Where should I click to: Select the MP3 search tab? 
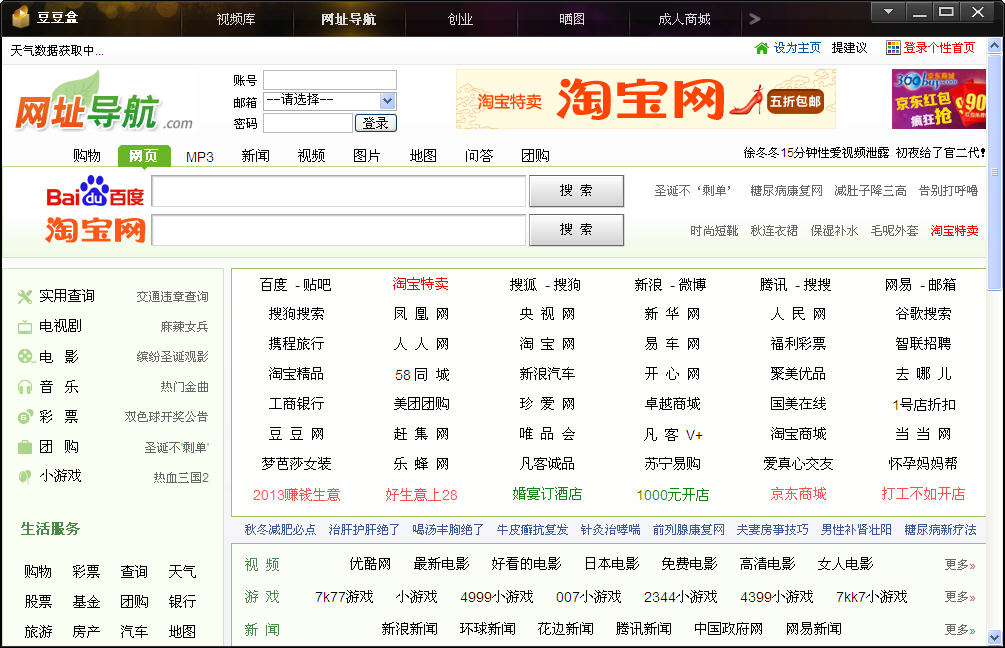click(200, 156)
